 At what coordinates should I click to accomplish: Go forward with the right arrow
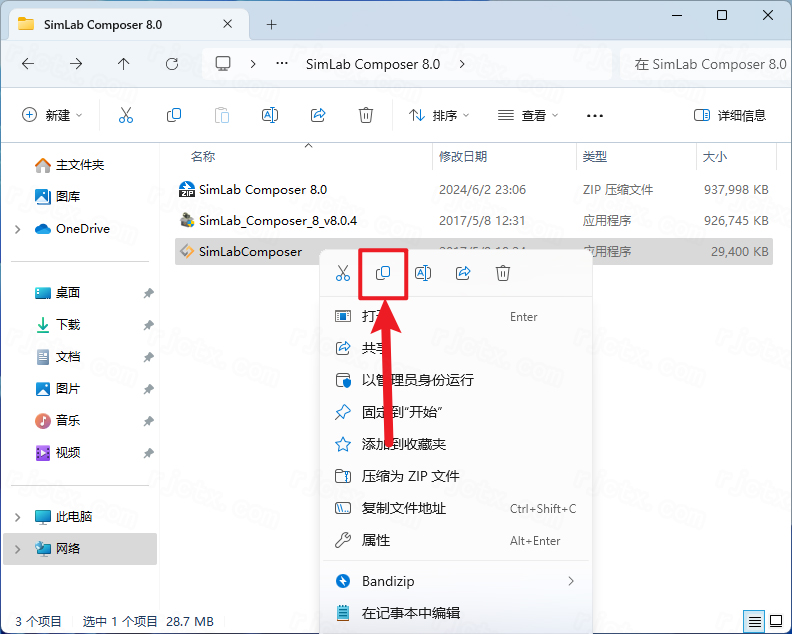(x=76, y=64)
